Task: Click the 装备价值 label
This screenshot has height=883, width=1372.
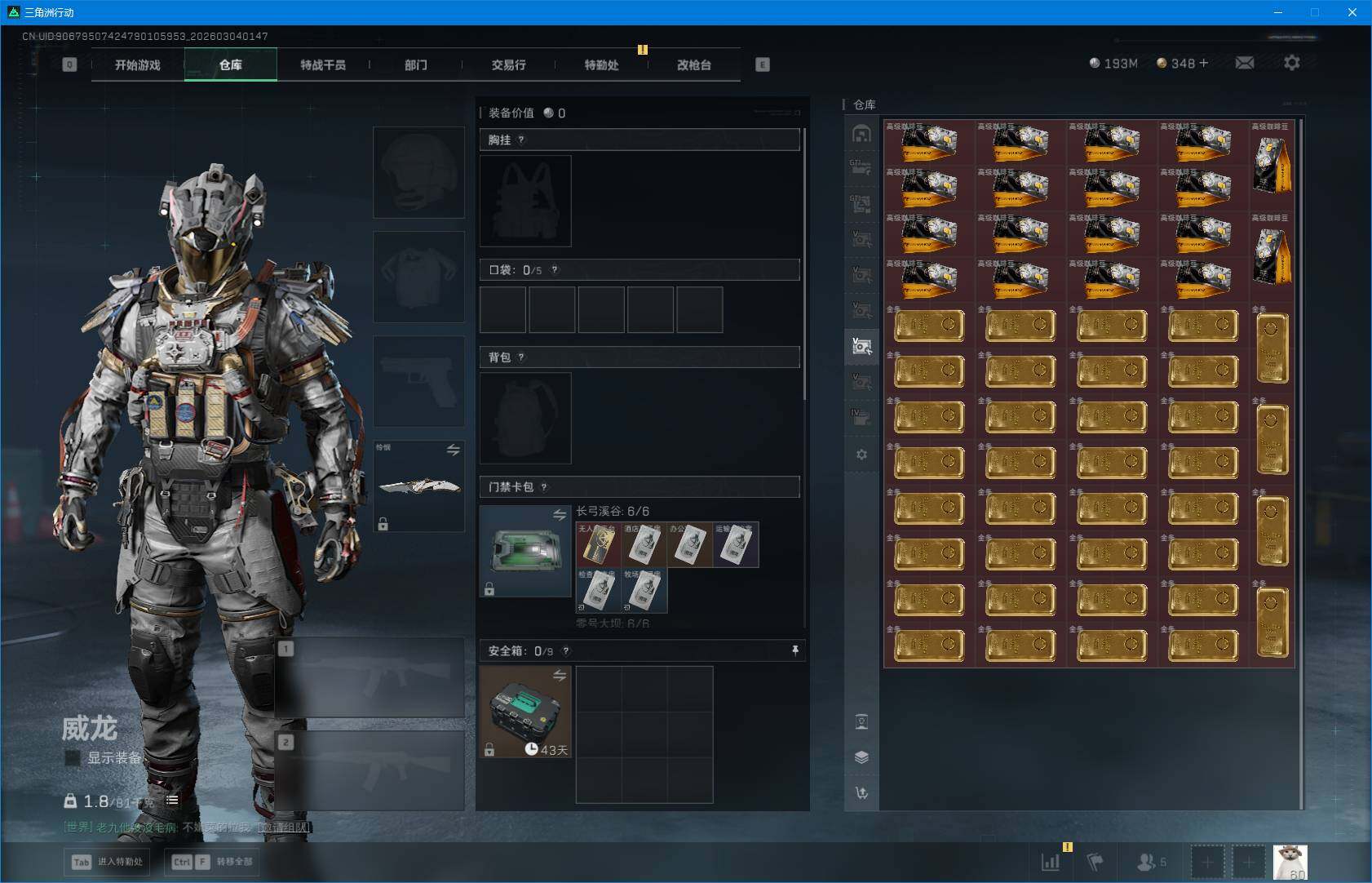Action: pyautogui.click(x=511, y=113)
